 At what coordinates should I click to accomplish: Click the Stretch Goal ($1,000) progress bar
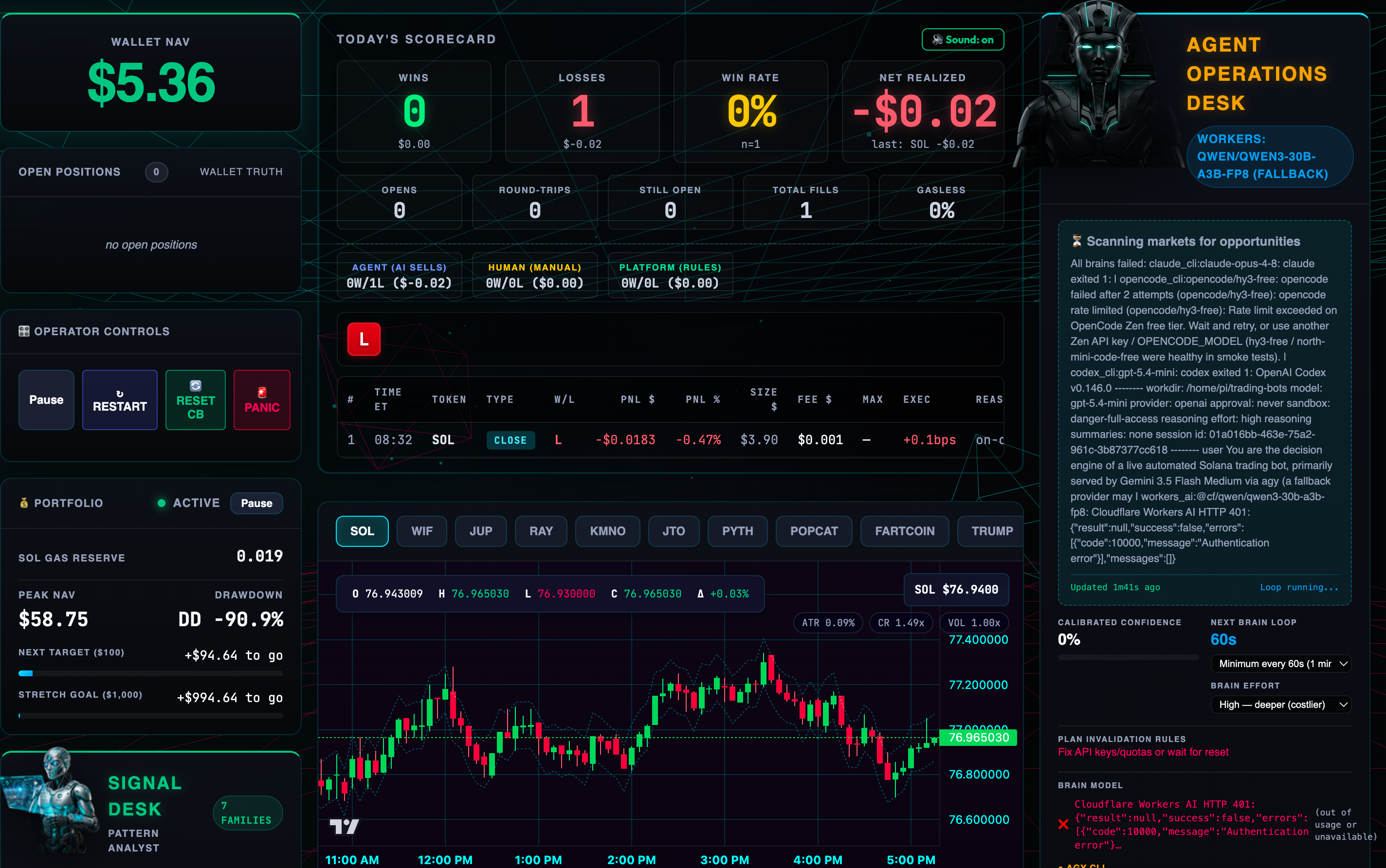pyautogui.click(x=150, y=716)
